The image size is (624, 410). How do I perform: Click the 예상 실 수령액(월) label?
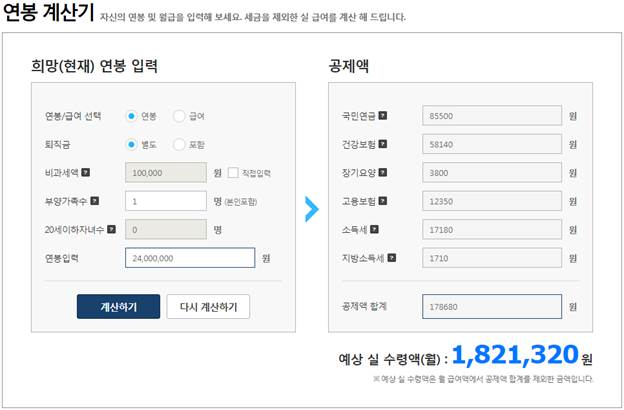389,359
